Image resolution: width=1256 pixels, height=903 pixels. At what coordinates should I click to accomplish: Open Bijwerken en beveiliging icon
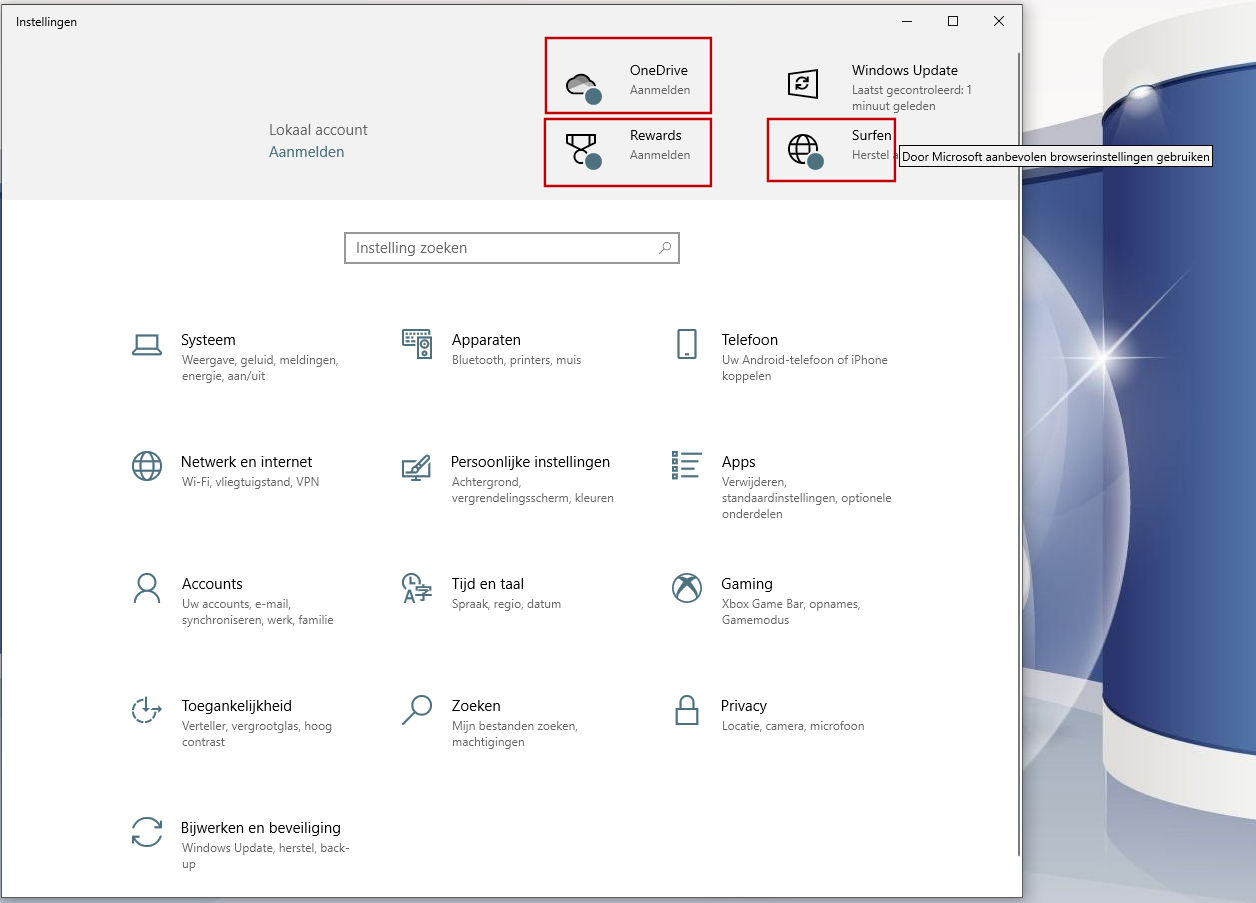(147, 832)
